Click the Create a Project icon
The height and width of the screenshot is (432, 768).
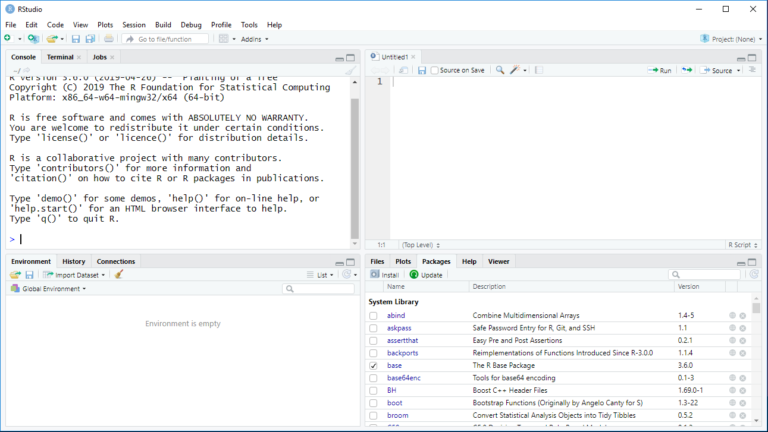point(33,39)
